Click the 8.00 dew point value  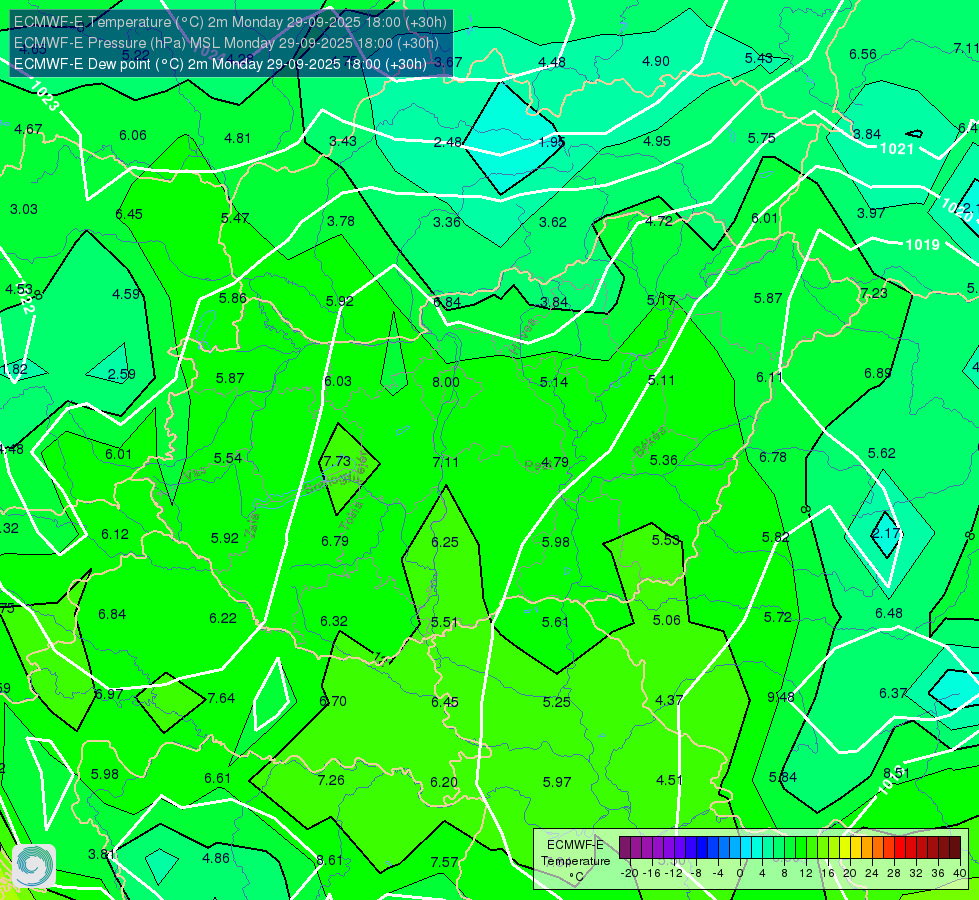coord(446,382)
